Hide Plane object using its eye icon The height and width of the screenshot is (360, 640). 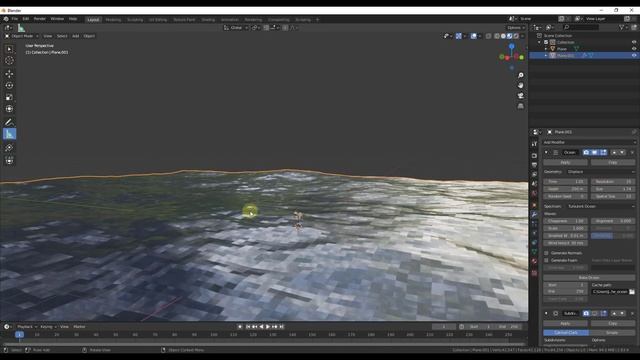coord(634,49)
